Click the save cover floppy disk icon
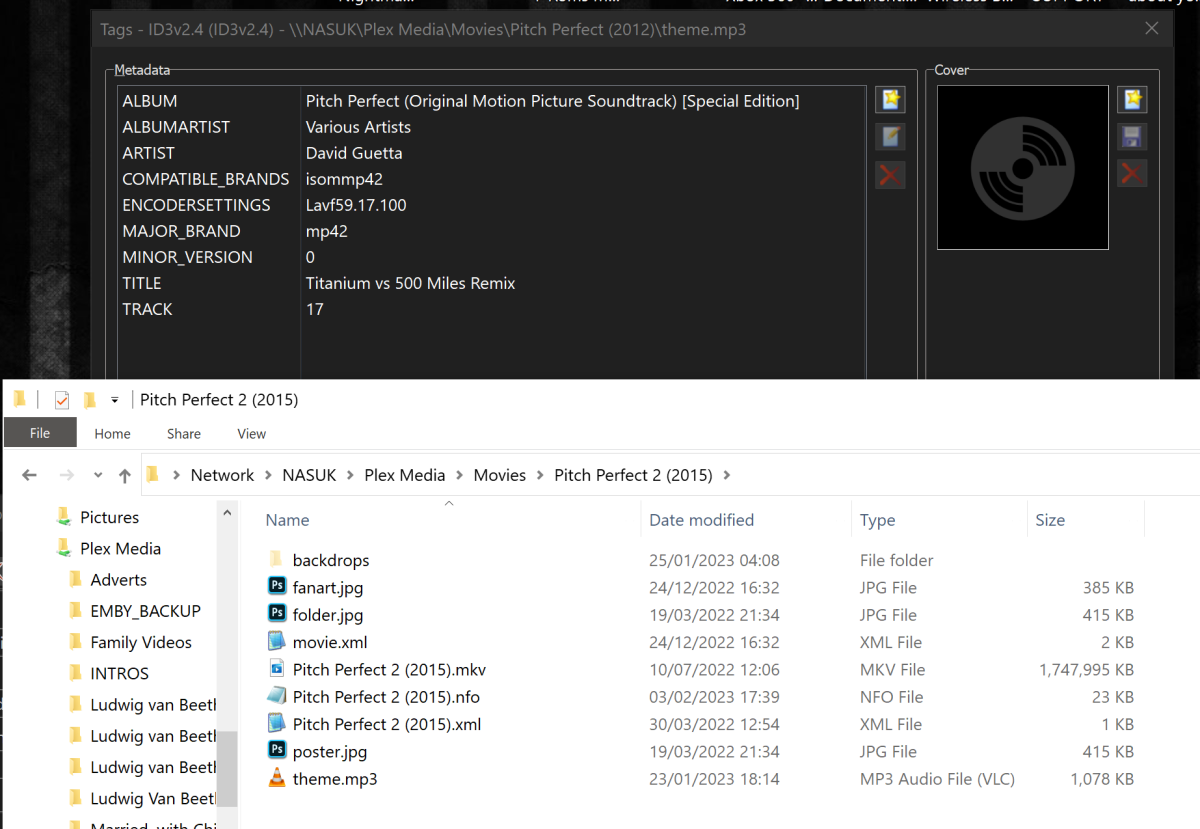 click(1132, 137)
